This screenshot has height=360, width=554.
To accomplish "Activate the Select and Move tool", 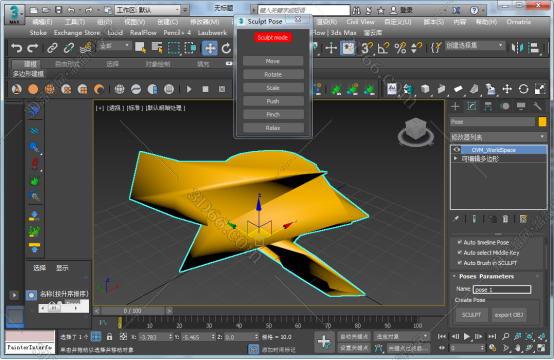I will [210, 48].
